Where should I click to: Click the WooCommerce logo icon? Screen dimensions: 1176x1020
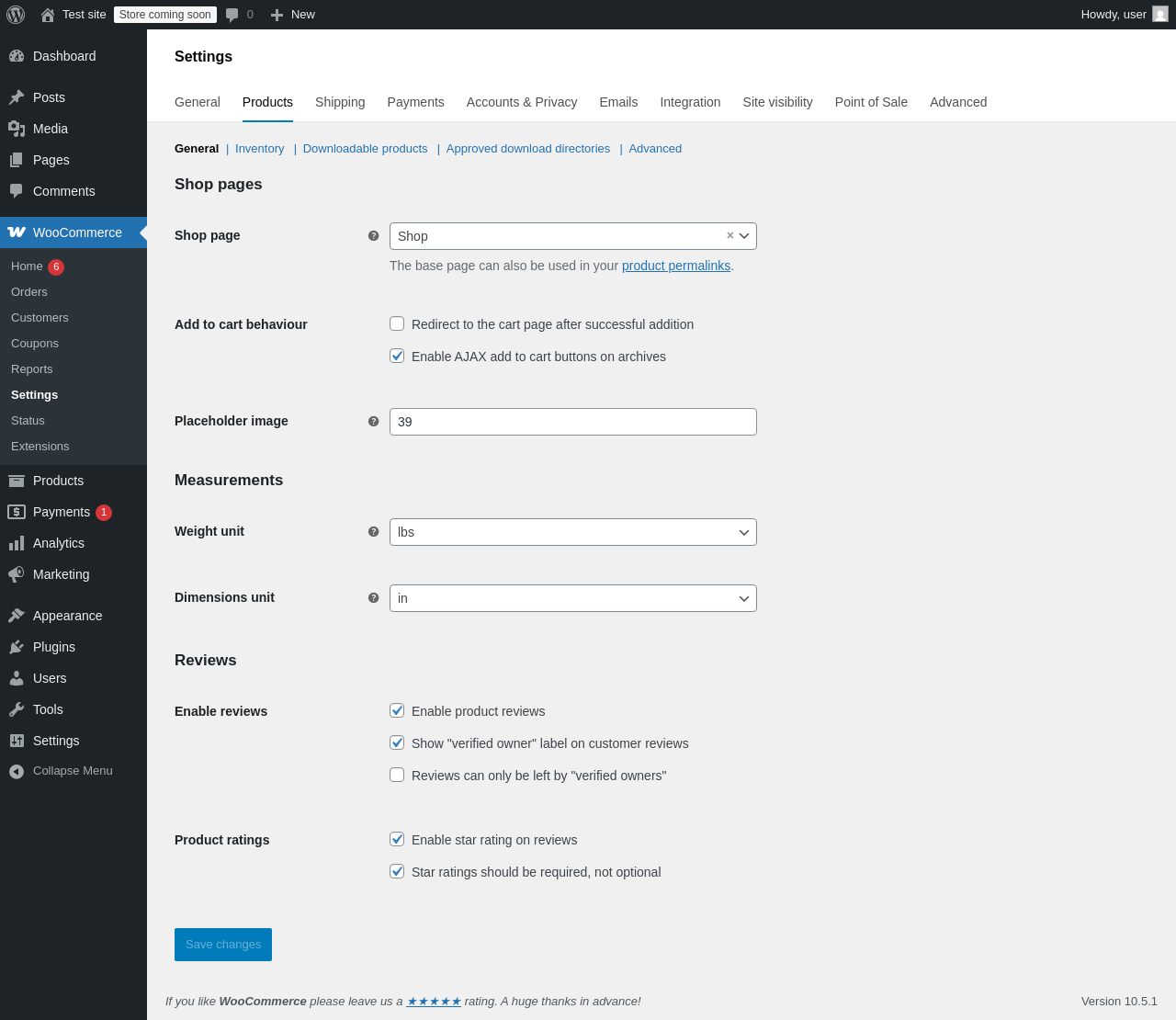(x=17, y=232)
